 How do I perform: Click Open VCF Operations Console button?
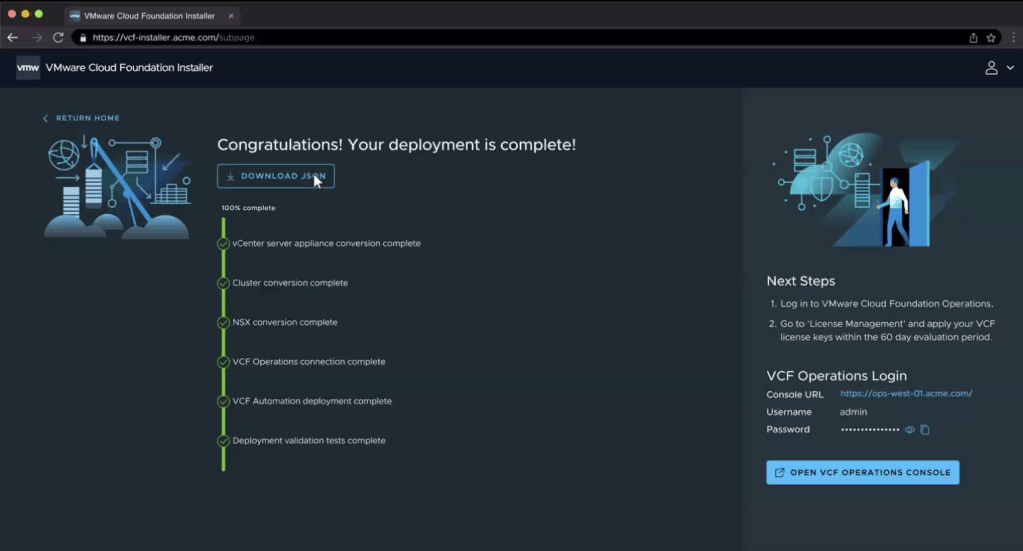(862, 472)
